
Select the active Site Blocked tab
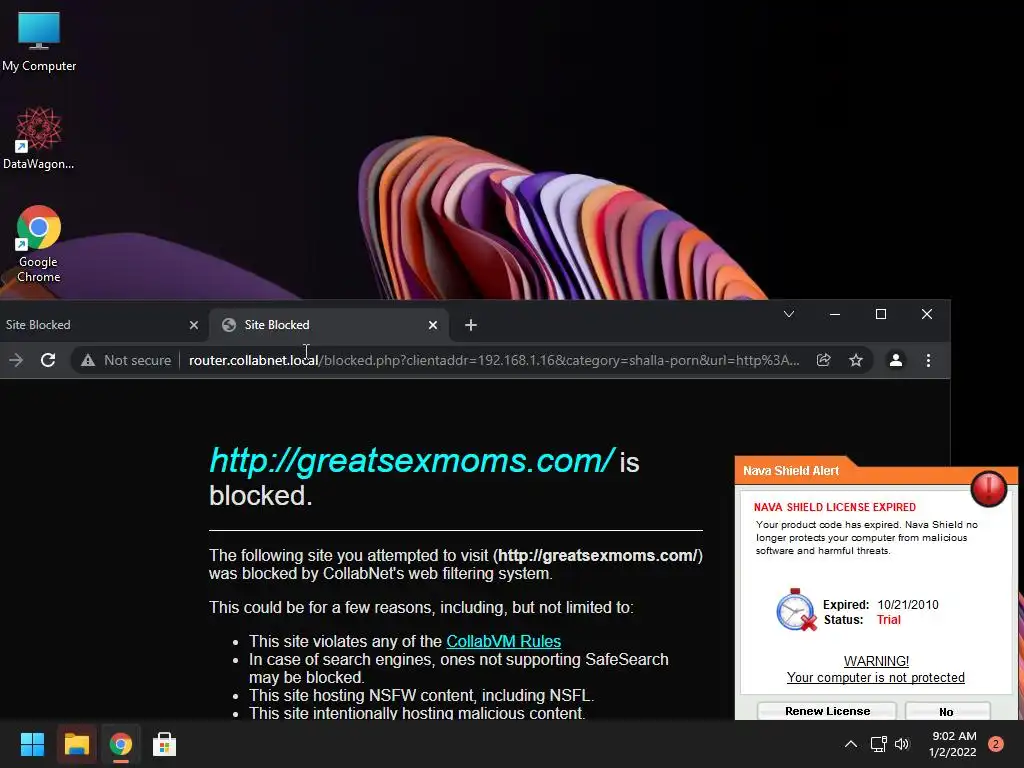point(329,325)
